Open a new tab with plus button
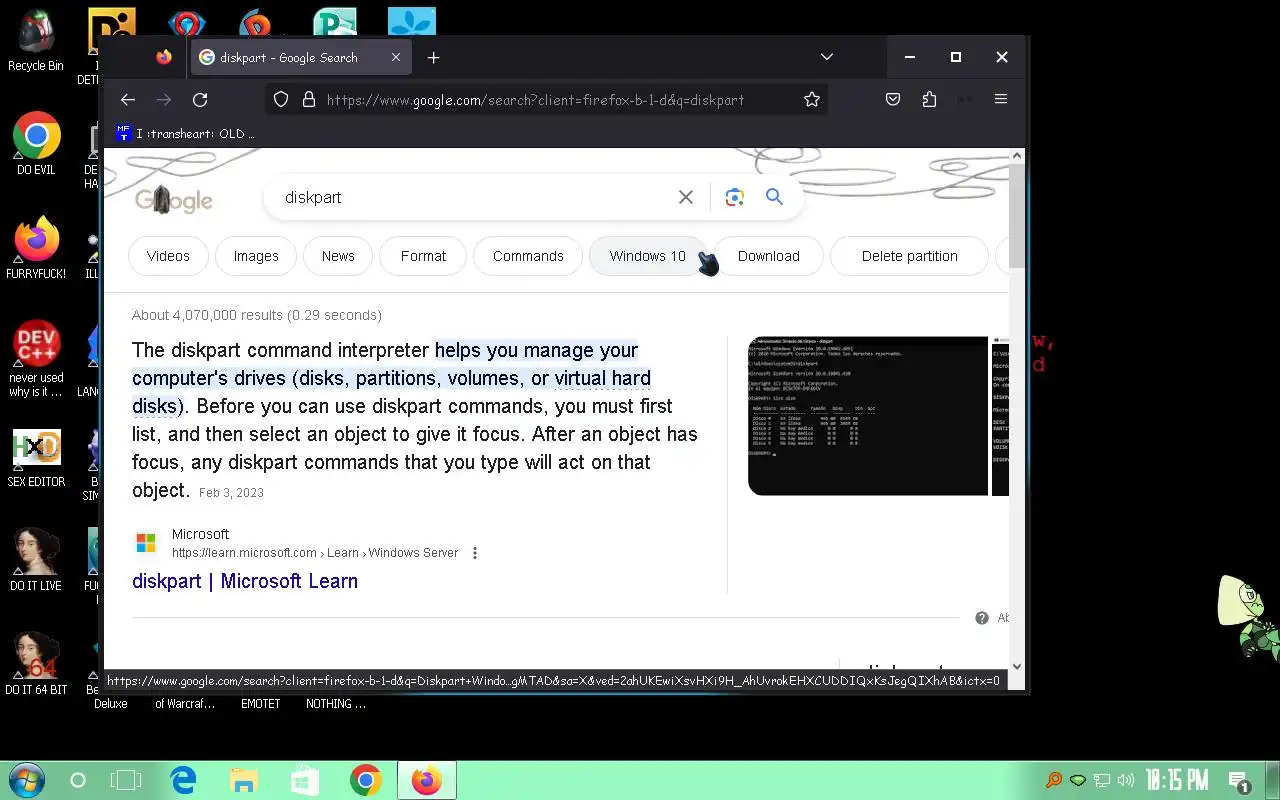1280x800 pixels. coord(433,58)
